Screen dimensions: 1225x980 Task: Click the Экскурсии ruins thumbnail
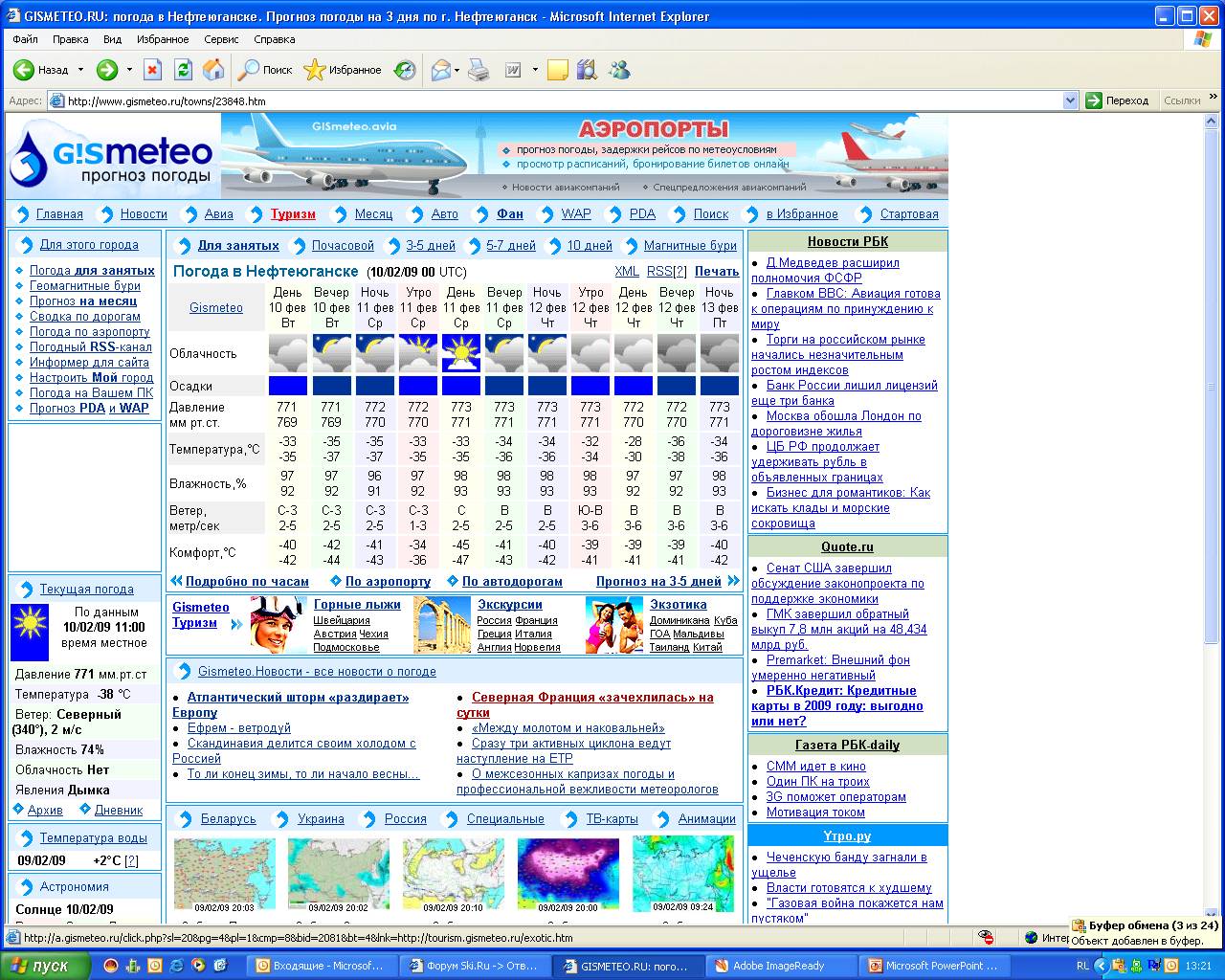coord(442,625)
